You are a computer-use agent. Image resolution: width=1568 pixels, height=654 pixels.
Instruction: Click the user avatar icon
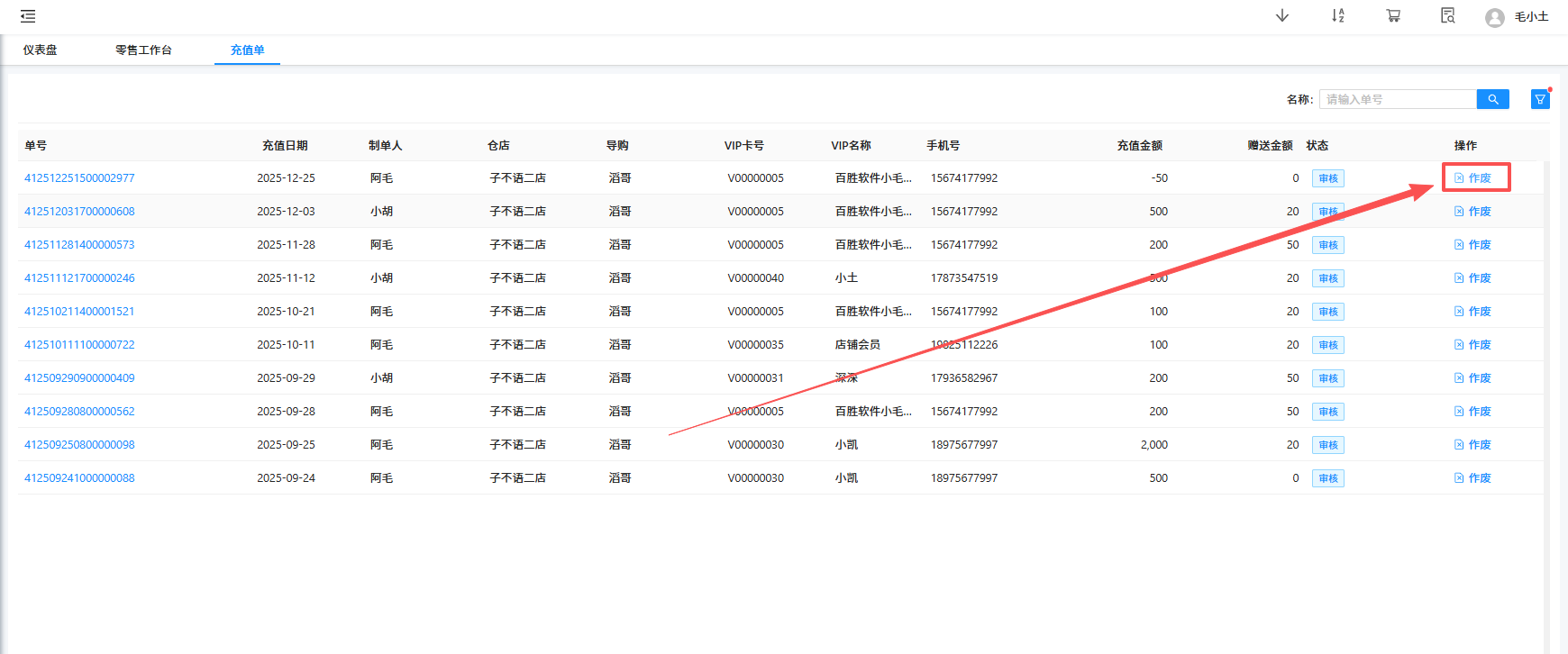pyautogui.click(x=1495, y=17)
